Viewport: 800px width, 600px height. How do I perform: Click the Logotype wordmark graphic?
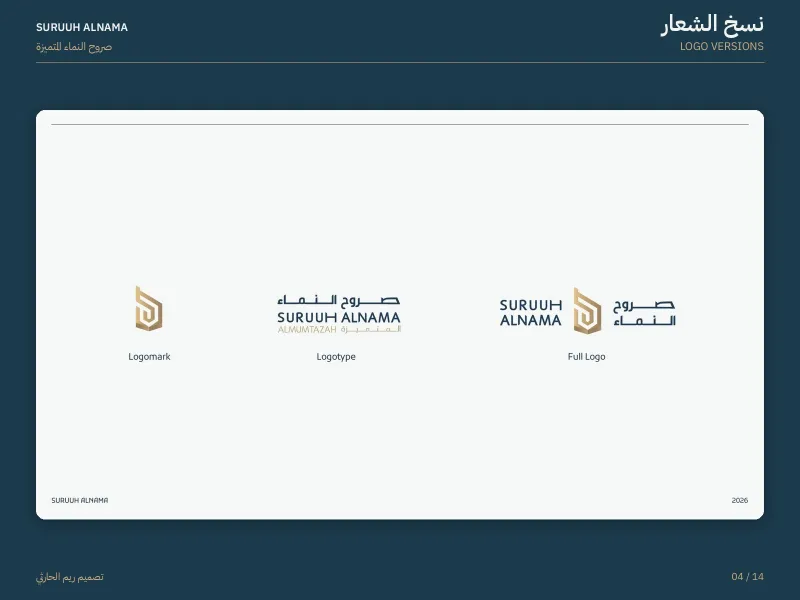[x=339, y=314]
